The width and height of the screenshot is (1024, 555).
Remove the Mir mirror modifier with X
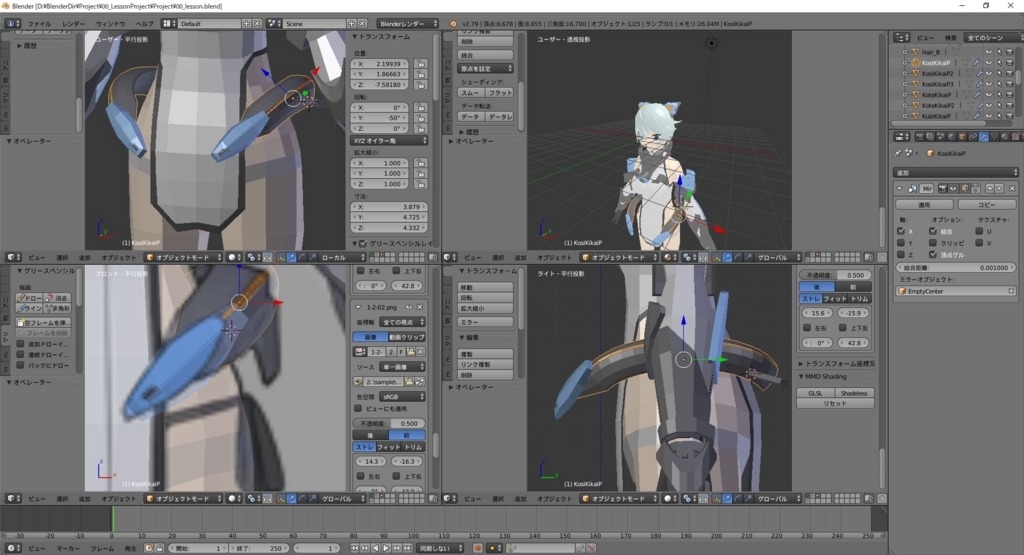(x=1012, y=189)
